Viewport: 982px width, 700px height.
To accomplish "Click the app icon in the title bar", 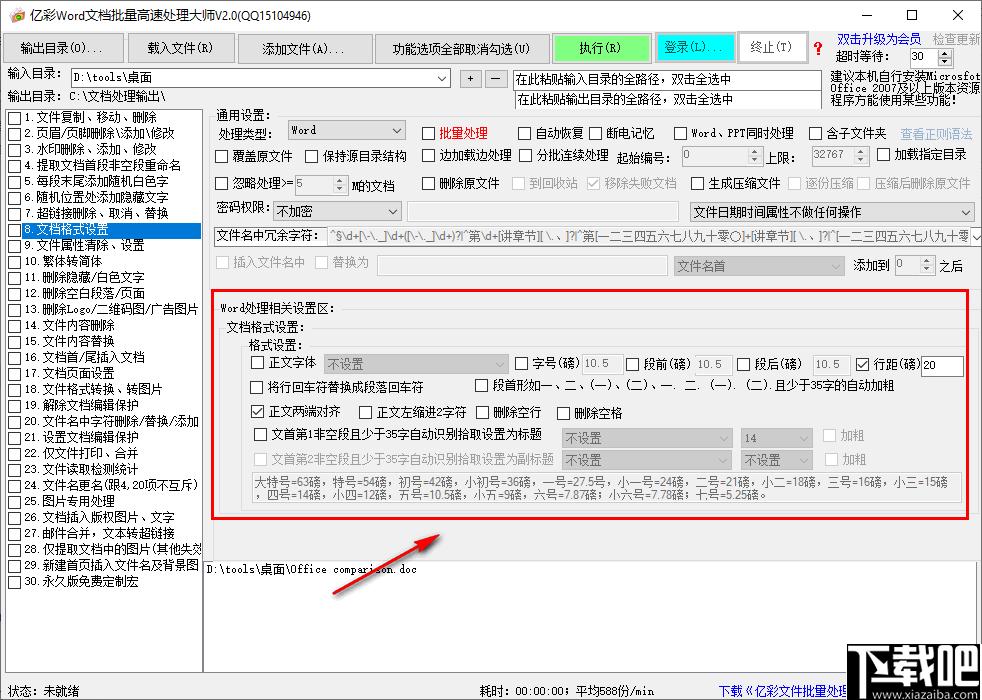I will tap(18, 16).
